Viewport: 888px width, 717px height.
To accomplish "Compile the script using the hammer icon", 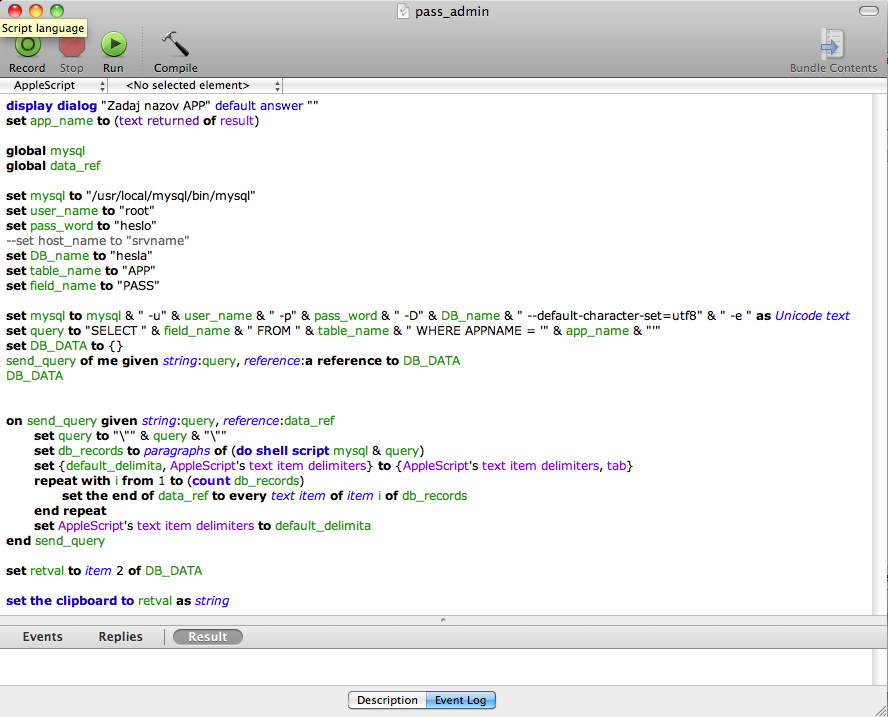I will pos(175,44).
